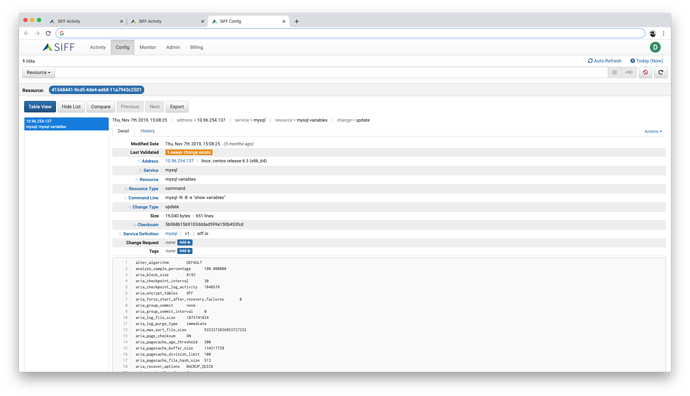690x396 pixels.
Task: Close the second SIFF Activity tab
Action: [202, 21]
